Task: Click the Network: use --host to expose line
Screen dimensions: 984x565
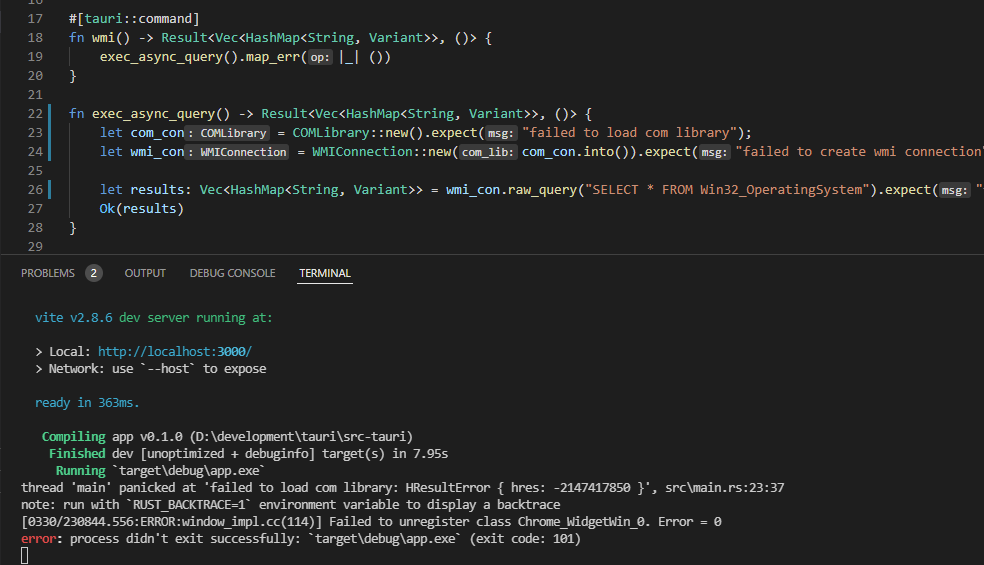Action: click(x=151, y=369)
